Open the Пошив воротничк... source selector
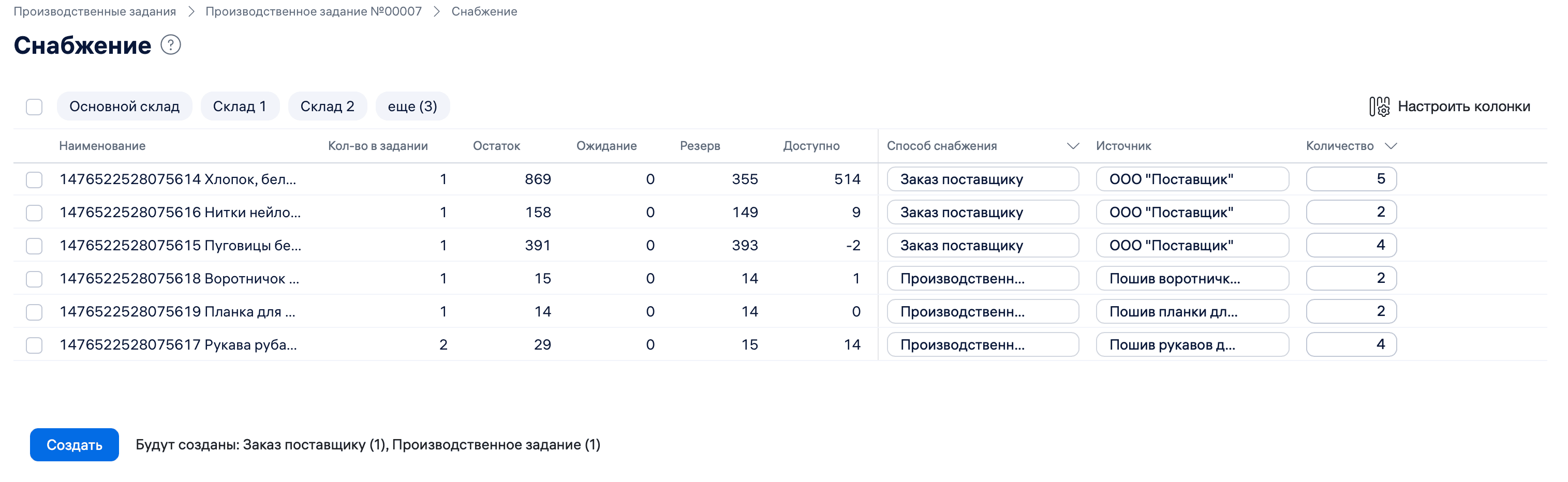The height and width of the screenshot is (482, 1568). (x=1191, y=279)
